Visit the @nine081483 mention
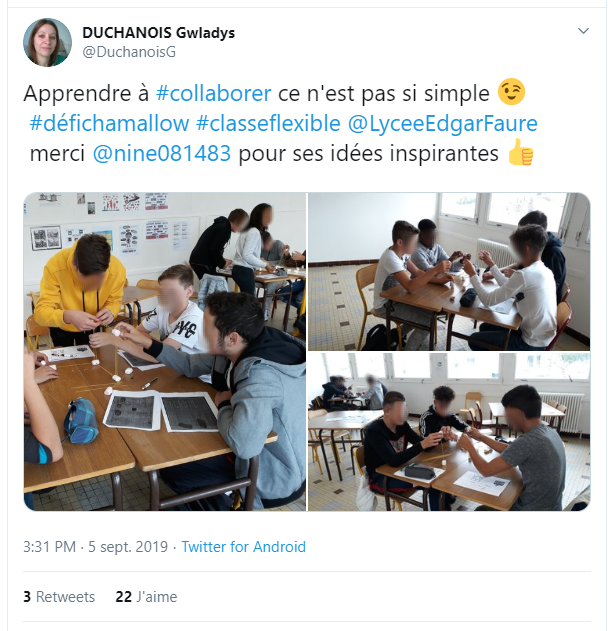Viewport: 614px width, 631px height. point(162,153)
